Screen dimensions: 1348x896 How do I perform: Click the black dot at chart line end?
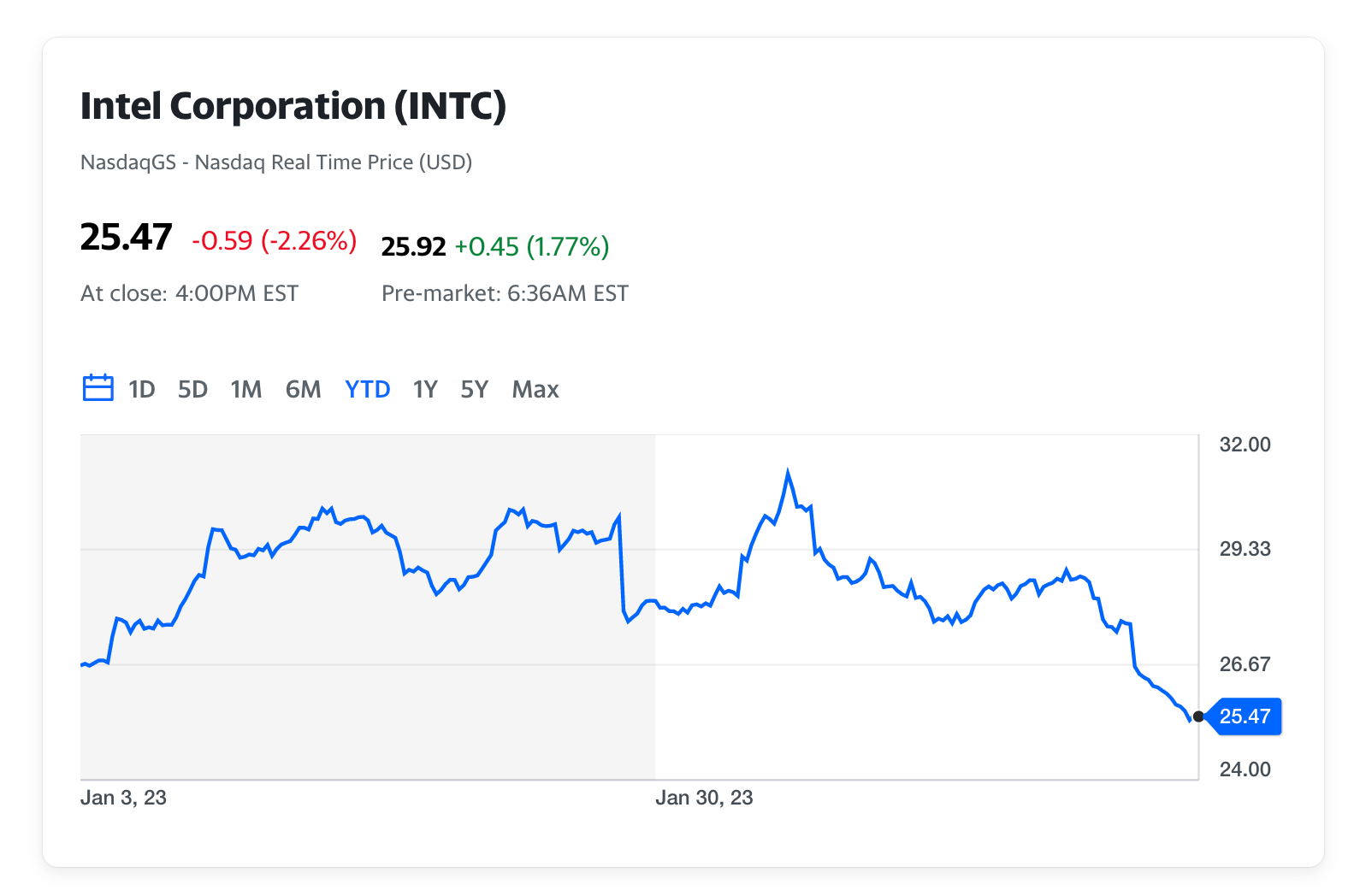point(1198,716)
